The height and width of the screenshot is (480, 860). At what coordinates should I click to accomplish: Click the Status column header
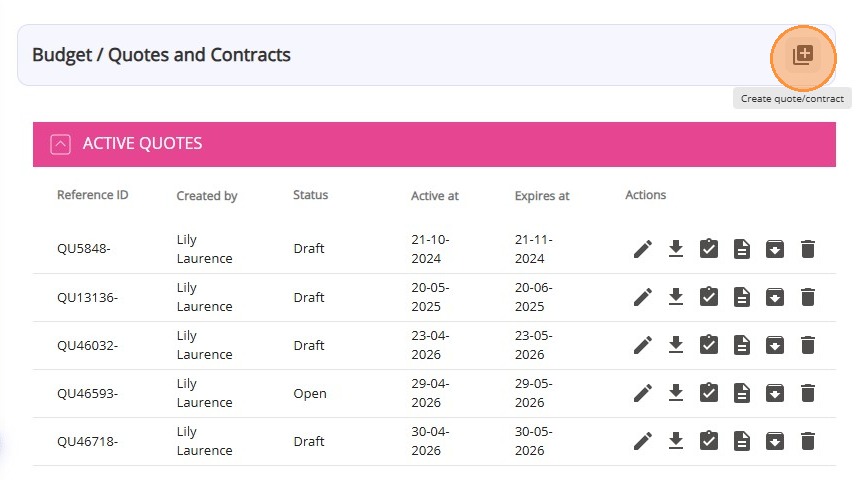click(310, 195)
